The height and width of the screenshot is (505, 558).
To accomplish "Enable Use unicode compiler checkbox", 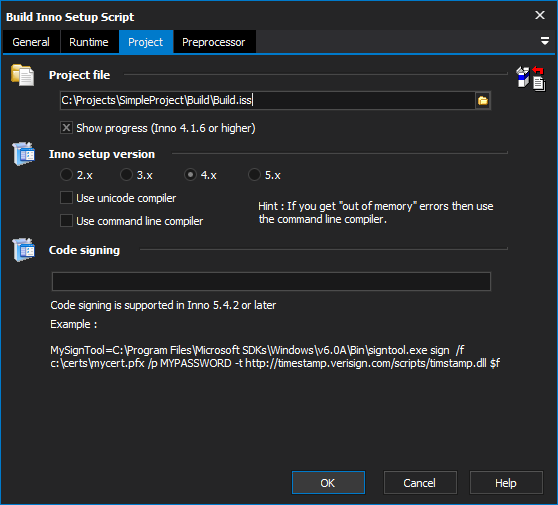I will pos(67,198).
